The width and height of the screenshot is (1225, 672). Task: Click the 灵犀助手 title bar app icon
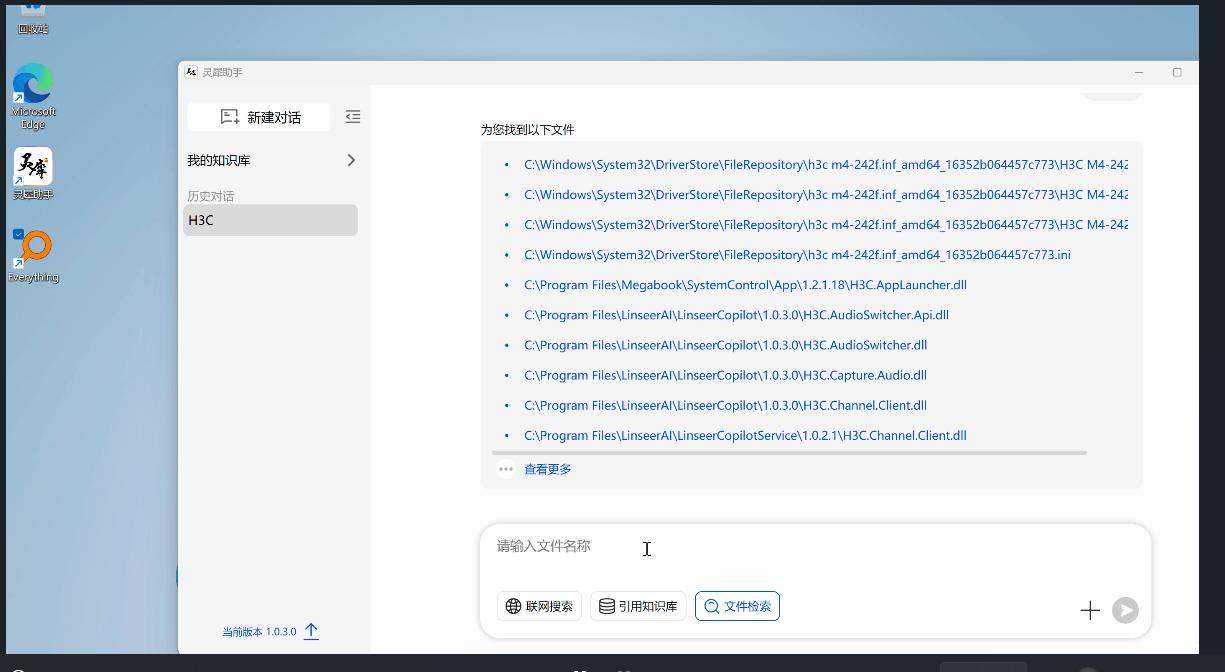click(191, 72)
